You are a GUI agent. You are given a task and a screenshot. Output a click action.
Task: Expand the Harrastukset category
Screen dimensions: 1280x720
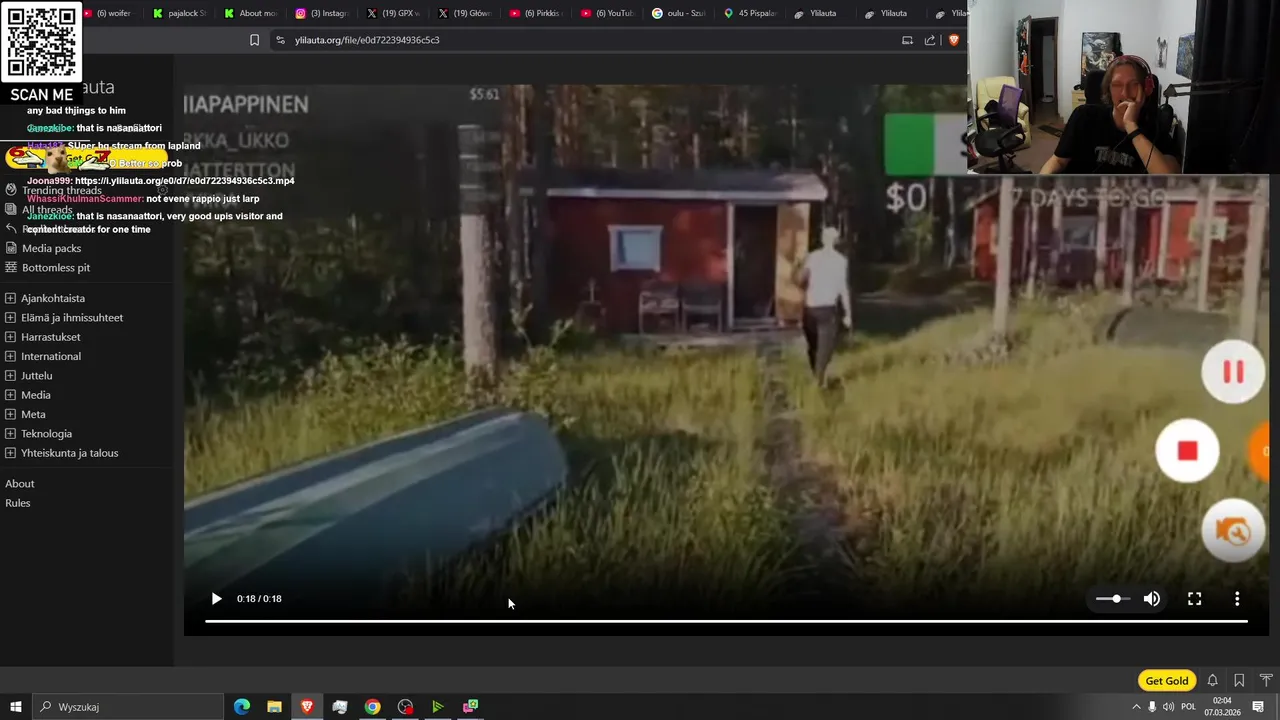click(x=10, y=337)
